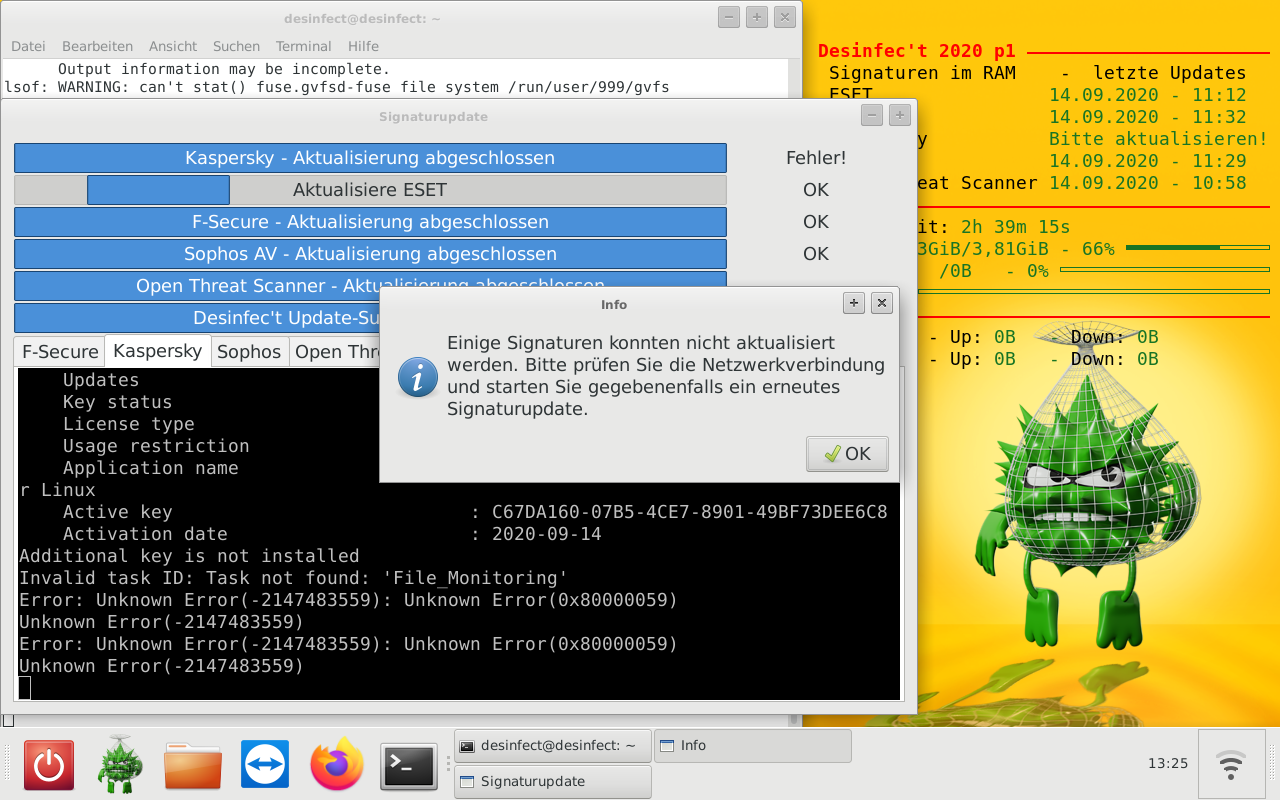Click the 'License type' log line
Image resolution: width=1280 pixels, height=800 pixels.
[128, 424]
